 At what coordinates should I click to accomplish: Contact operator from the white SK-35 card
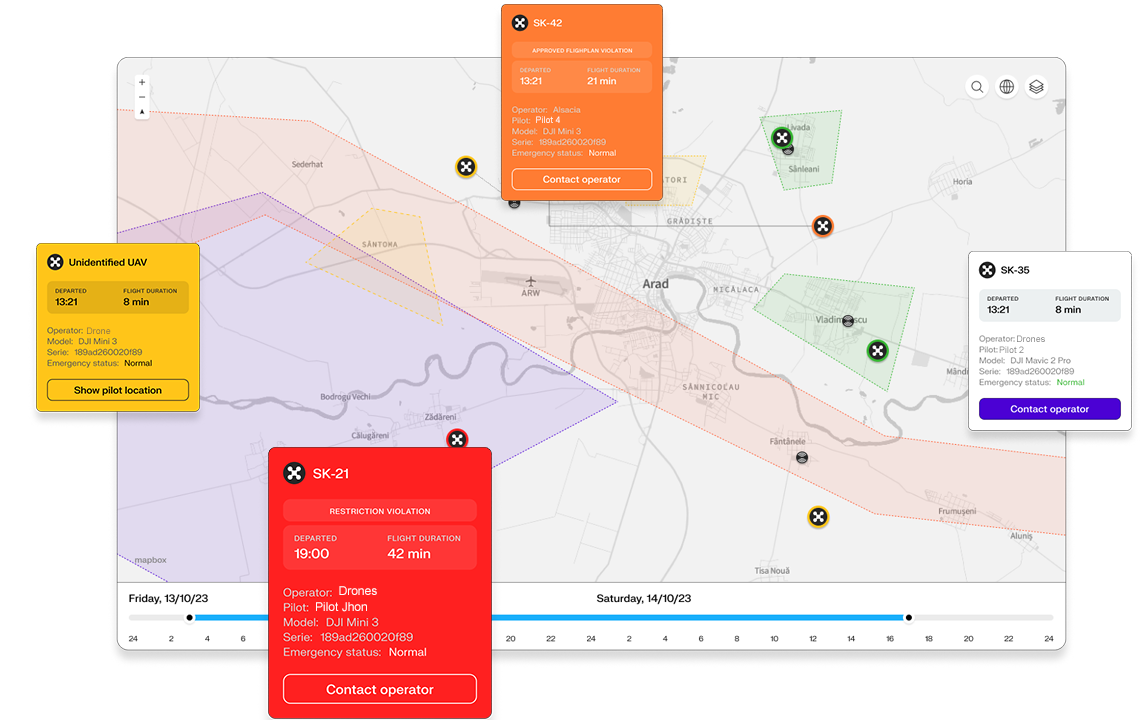coord(1049,409)
